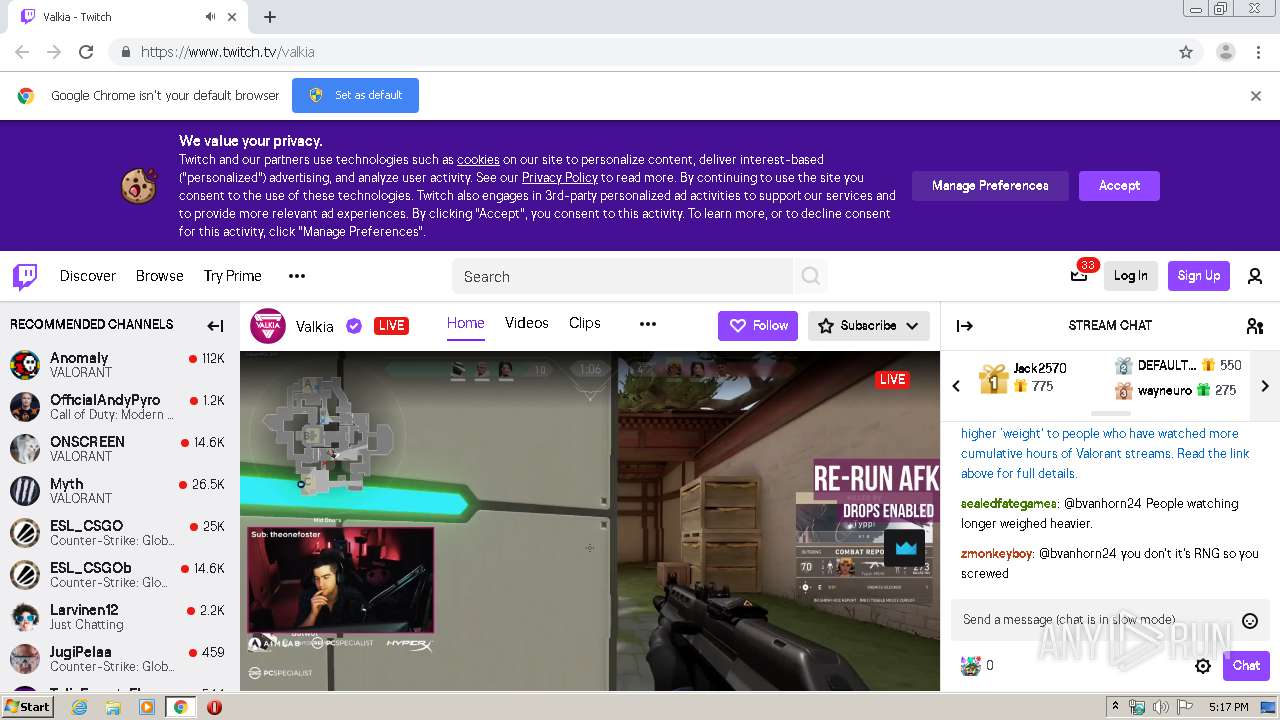Dismiss the default browser notification bar
The image size is (1280, 720).
[x=1256, y=96]
